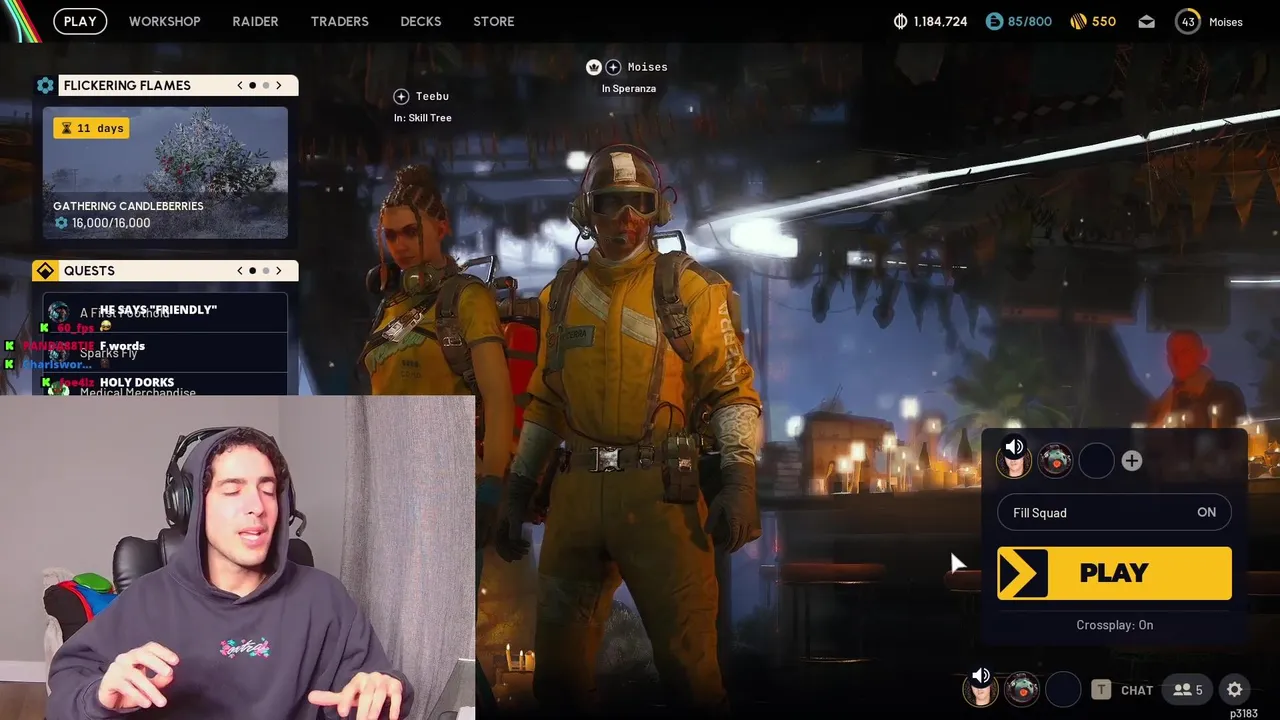Select first page dot in Flickering Flames
The height and width of the screenshot is (720, 1280).
pyautogui.click(x=253, y=85)
